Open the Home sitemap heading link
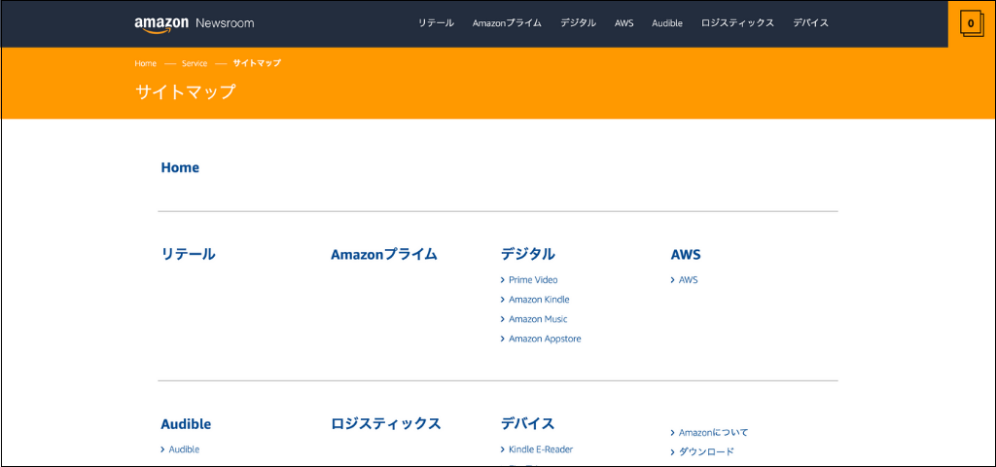Screen dimensions: 996x467 (x=180, y=168)
